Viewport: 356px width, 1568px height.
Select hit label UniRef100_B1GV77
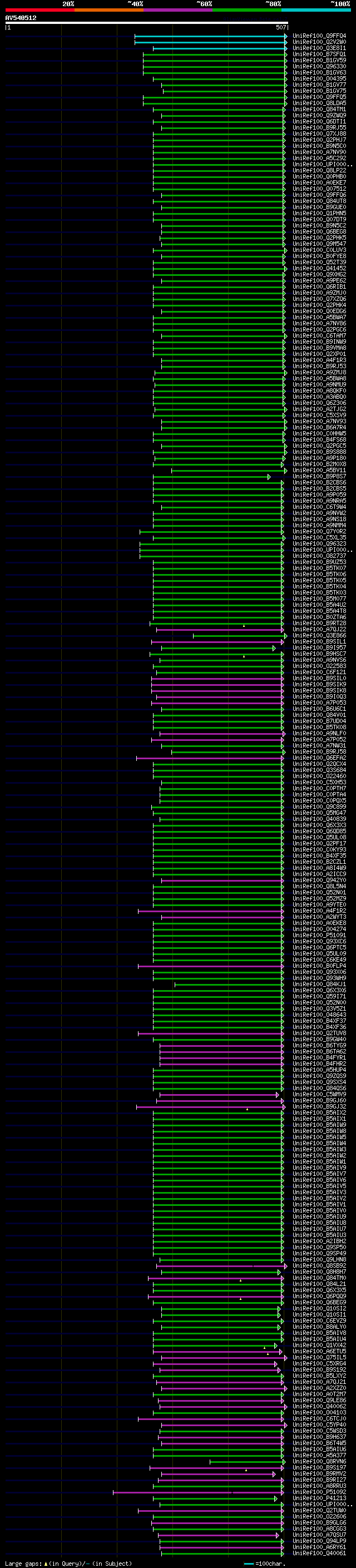[x=319, y=85]
